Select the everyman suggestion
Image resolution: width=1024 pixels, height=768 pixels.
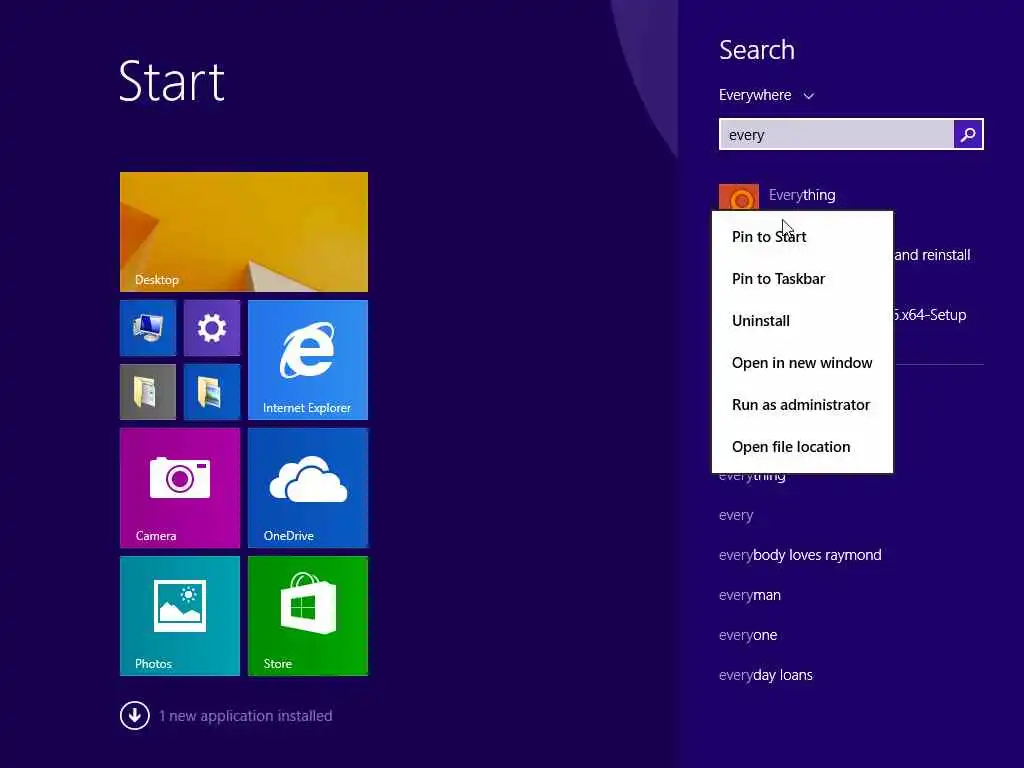click(x=750, y=595)
